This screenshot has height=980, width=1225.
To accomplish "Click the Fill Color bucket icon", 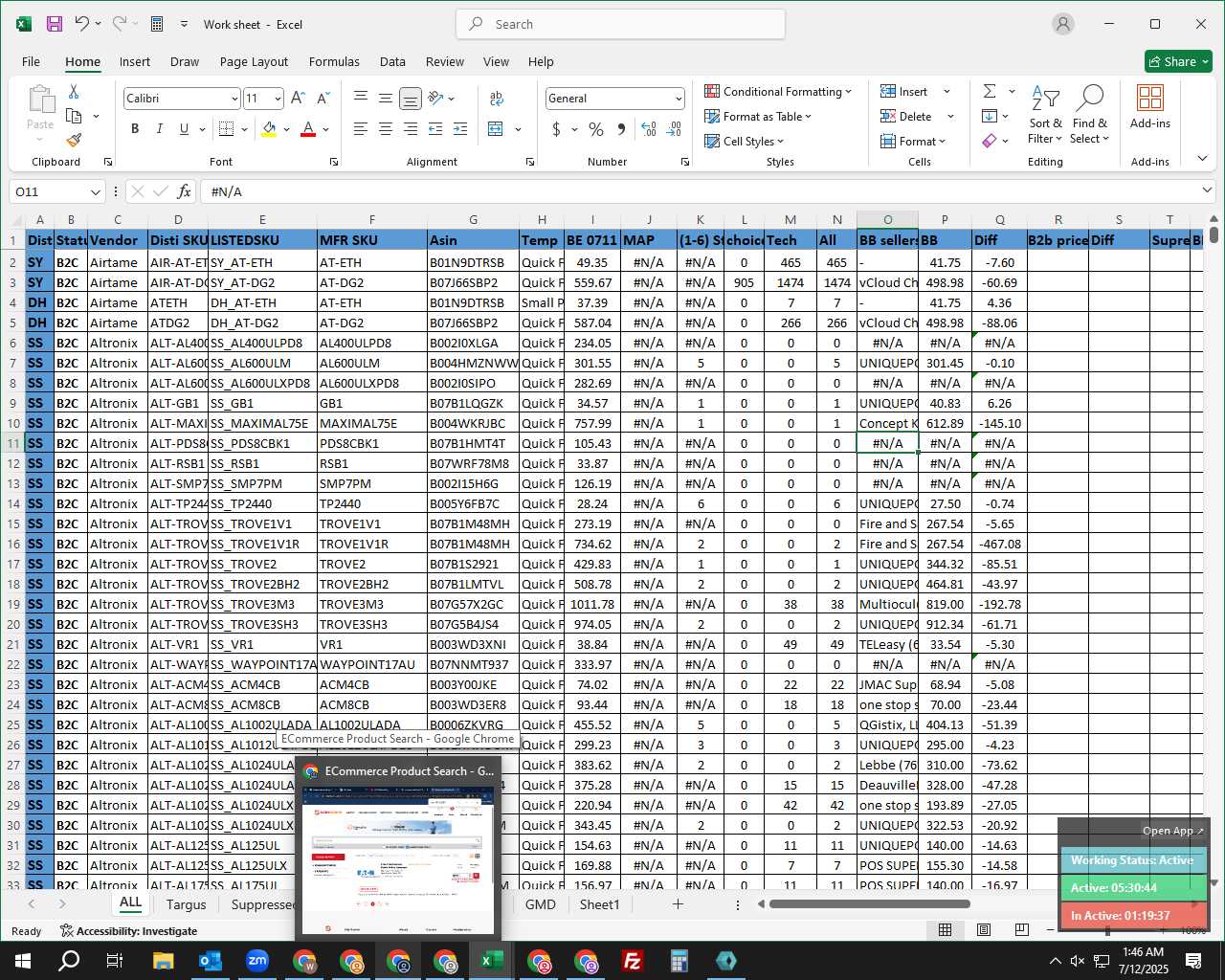I will 269,128.
